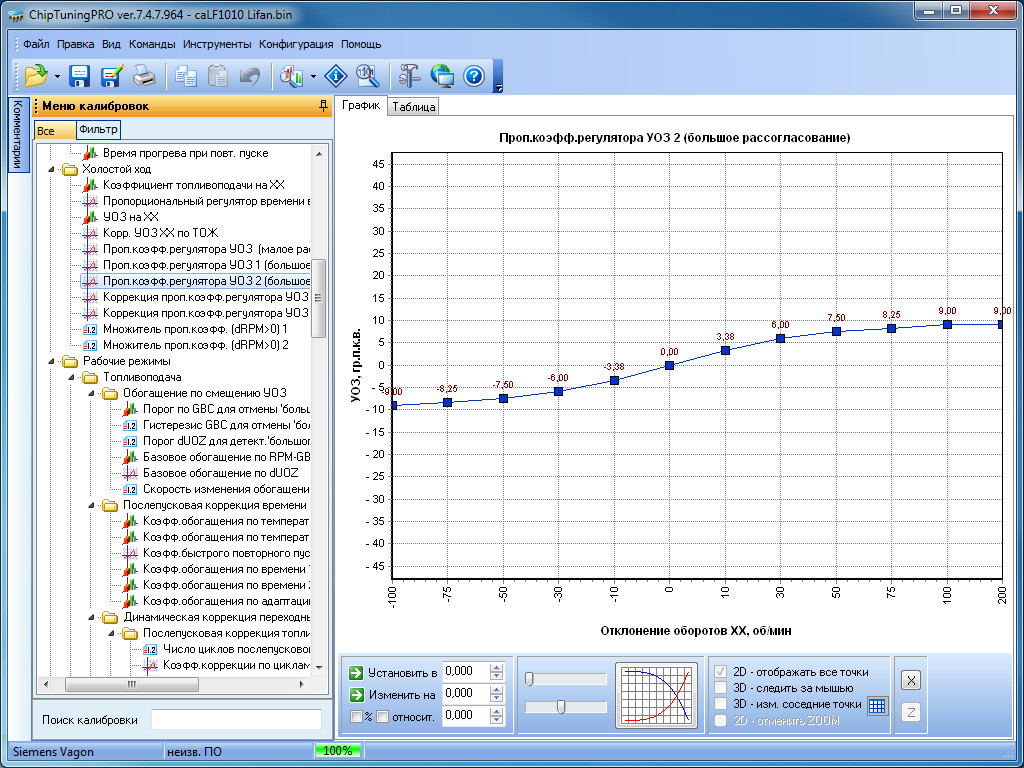The width and height of the screenshot is (1024, 768).
Task: Check the "относит." checkbox
Action: (x=382, y=716)
